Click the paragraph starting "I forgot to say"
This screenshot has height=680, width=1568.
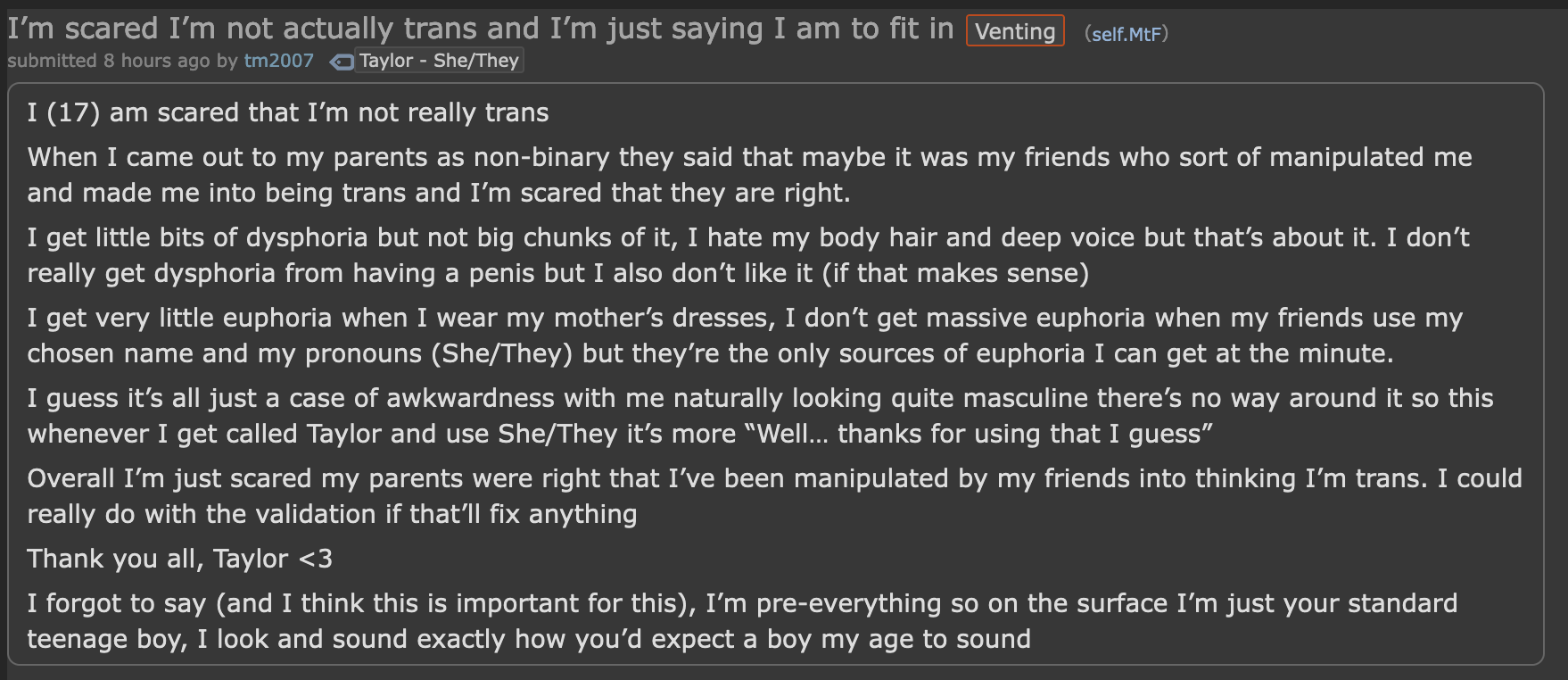click(x=742, y=621)
